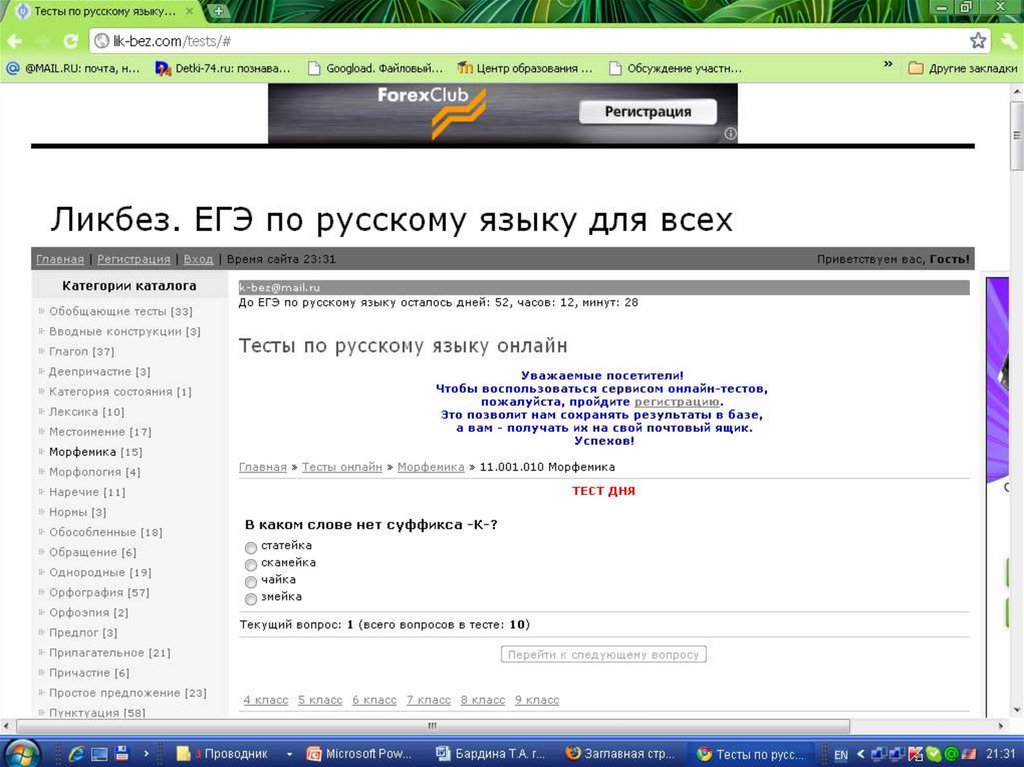Viewport: 1024px width, 767px height.
Task: Open Лексика category
Action: [73, 412]
